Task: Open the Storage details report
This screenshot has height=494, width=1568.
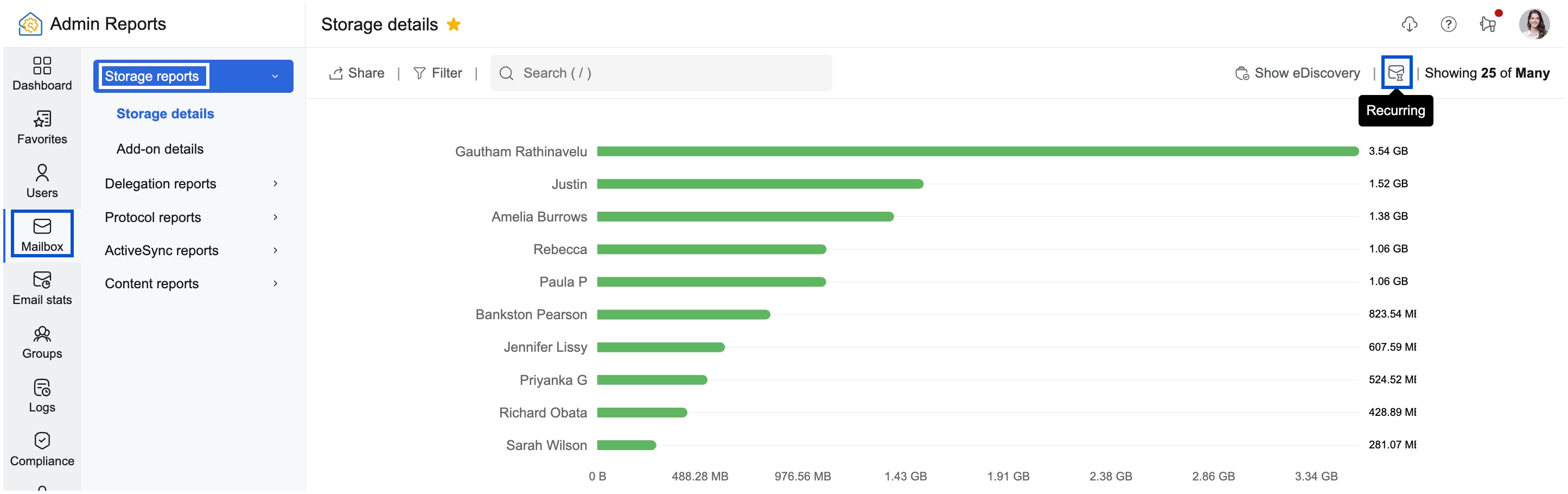Action: point(165,113)
